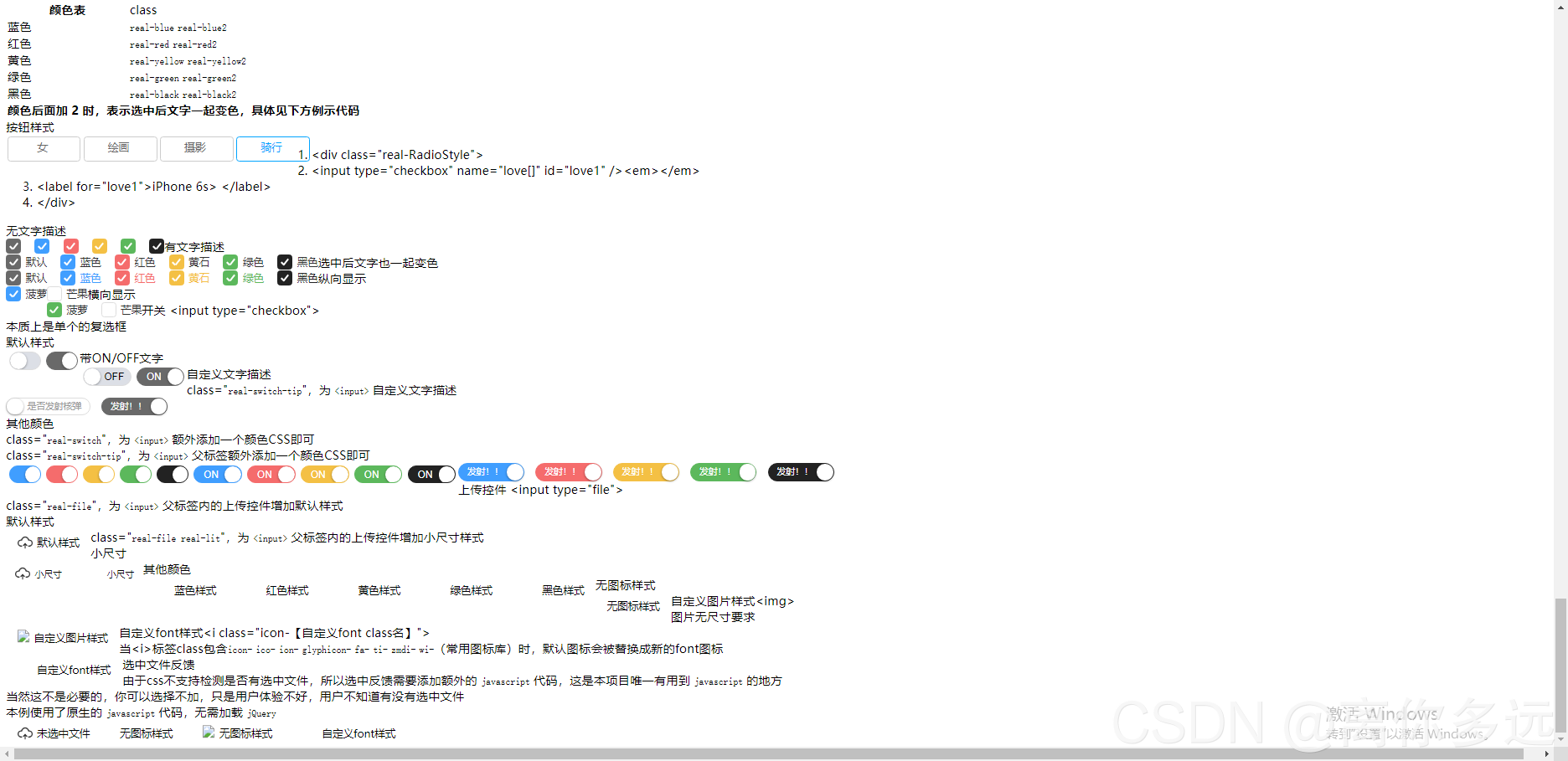Click the 小尺寸 cloud upload icon

(x=23, y=573)
